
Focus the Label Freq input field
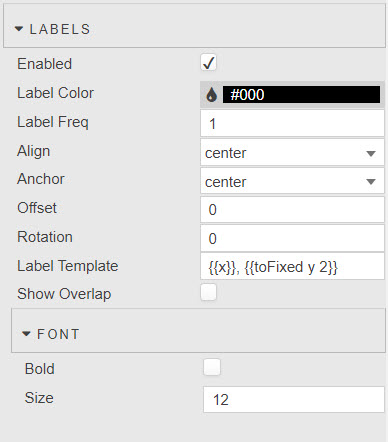coord(292,124)
